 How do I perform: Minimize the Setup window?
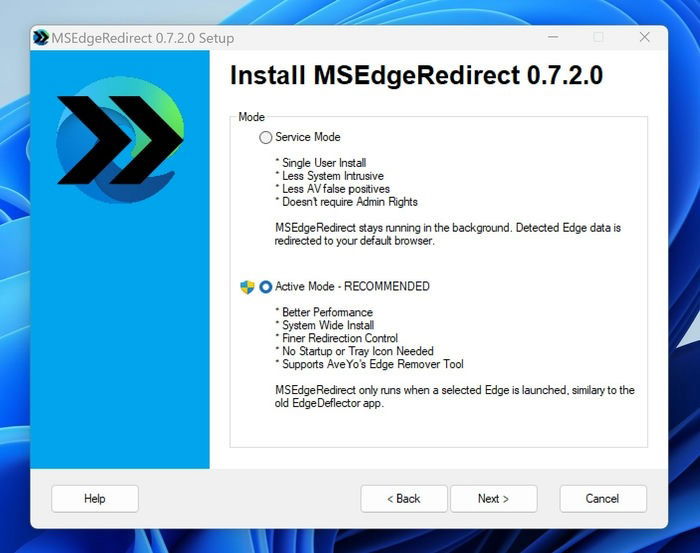click(x=553, y=37)
